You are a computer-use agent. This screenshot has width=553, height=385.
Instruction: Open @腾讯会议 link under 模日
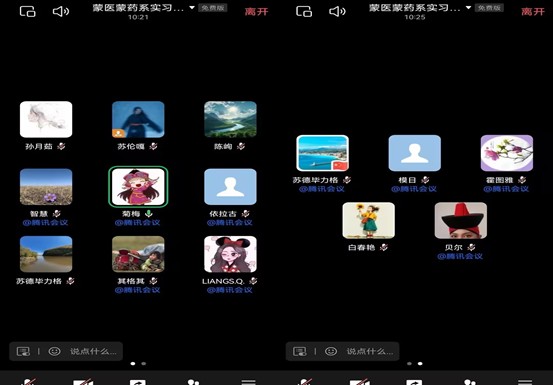point(414,189)
